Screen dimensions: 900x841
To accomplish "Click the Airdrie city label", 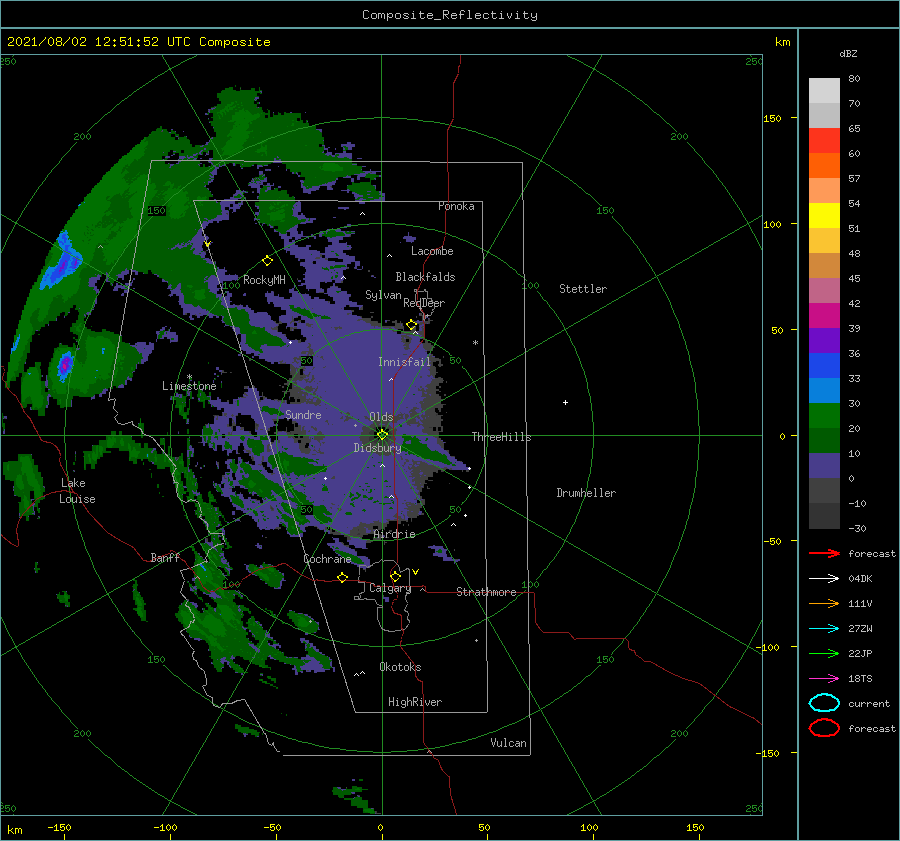I will (x=394, y=534).
